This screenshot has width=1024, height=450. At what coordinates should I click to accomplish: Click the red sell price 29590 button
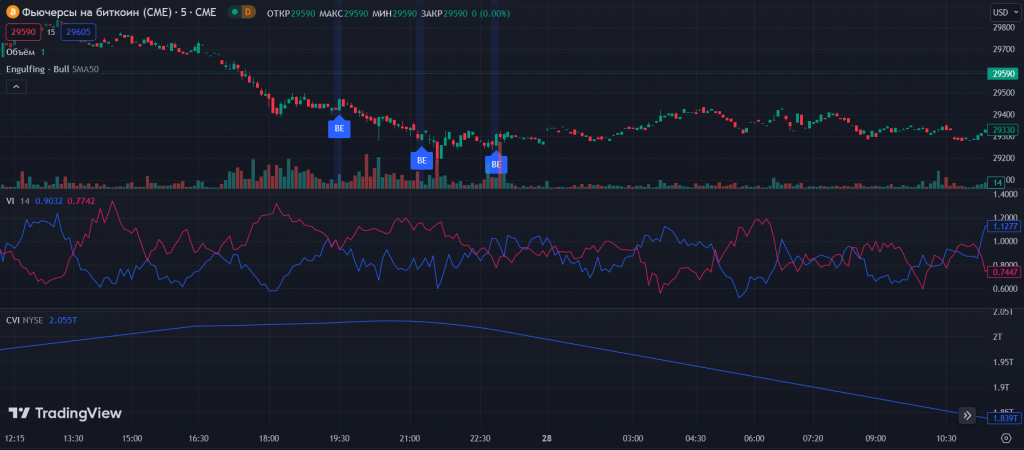tap(23, 32)
